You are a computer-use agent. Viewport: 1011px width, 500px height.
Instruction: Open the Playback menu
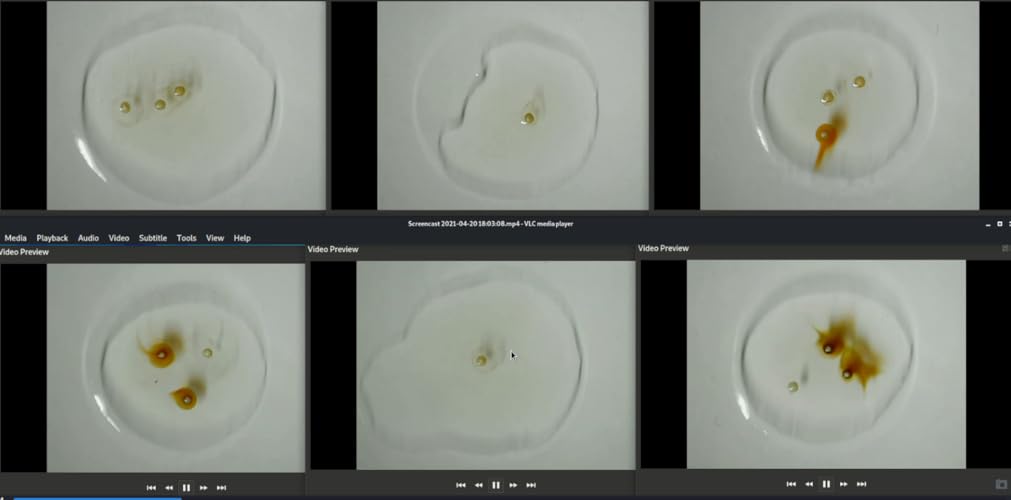click(x=52, y=238)
